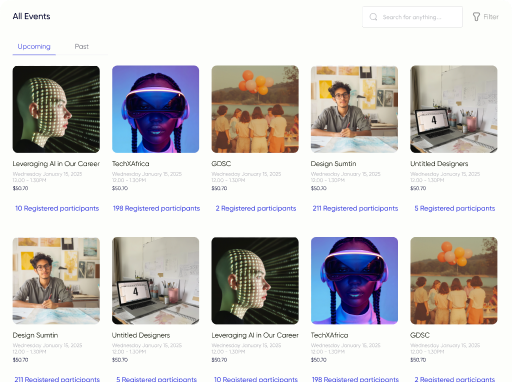Click first-row 'Leveraging AI in Our Career' title
The width and height of the screenshot is (512, 382).
pos(56,164)
